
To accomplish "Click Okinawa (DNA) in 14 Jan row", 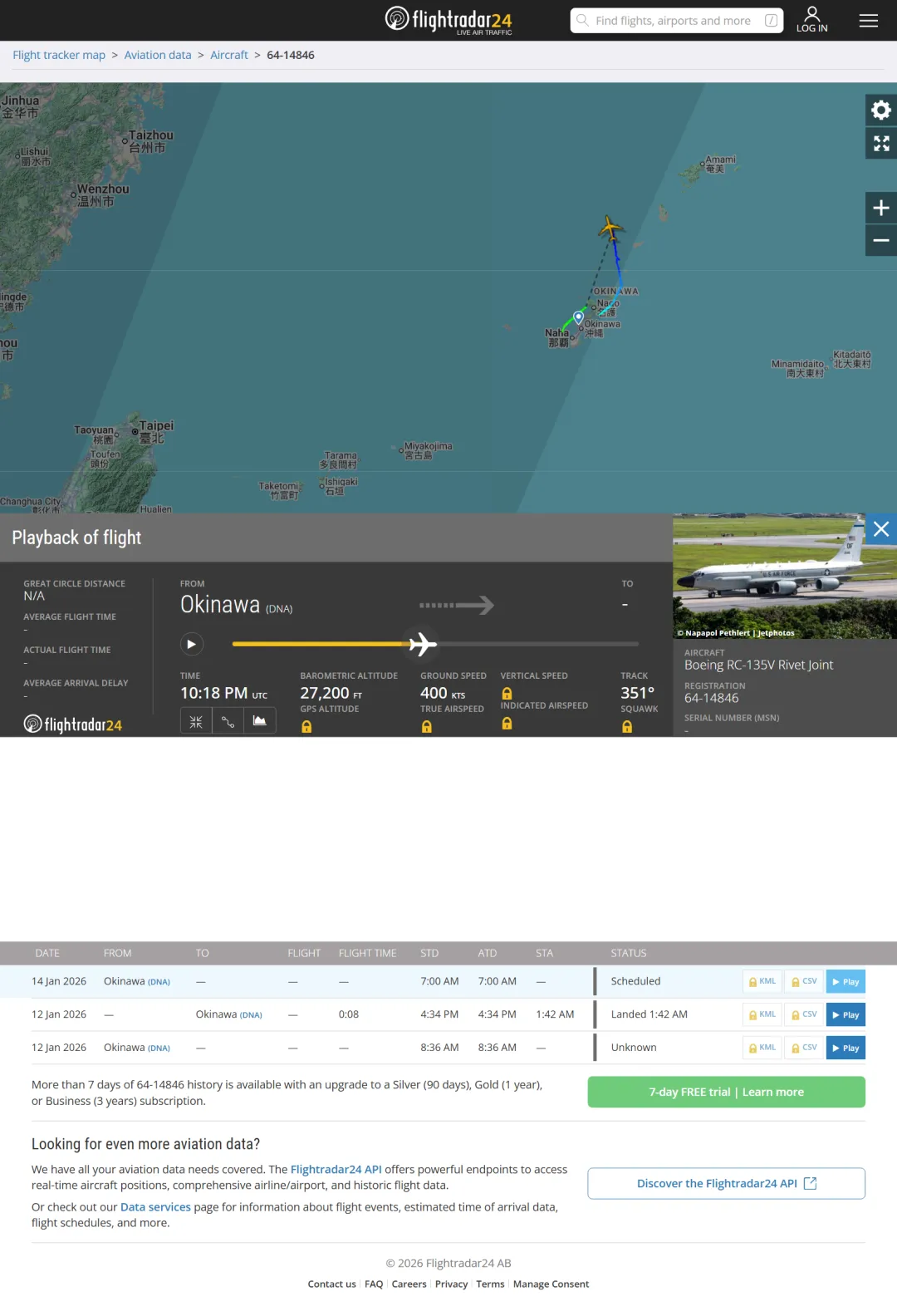I will pos(137,981).
